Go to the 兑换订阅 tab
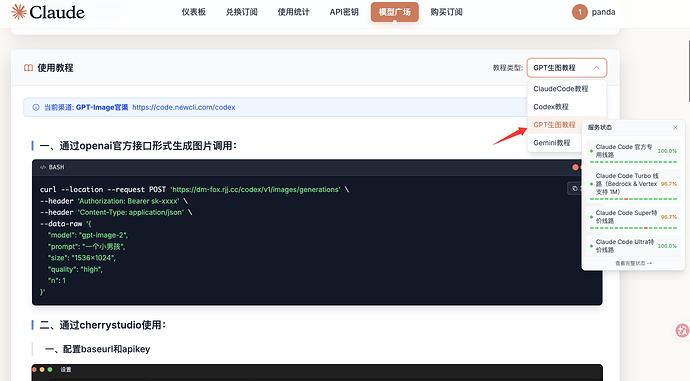 coord(242,12)
